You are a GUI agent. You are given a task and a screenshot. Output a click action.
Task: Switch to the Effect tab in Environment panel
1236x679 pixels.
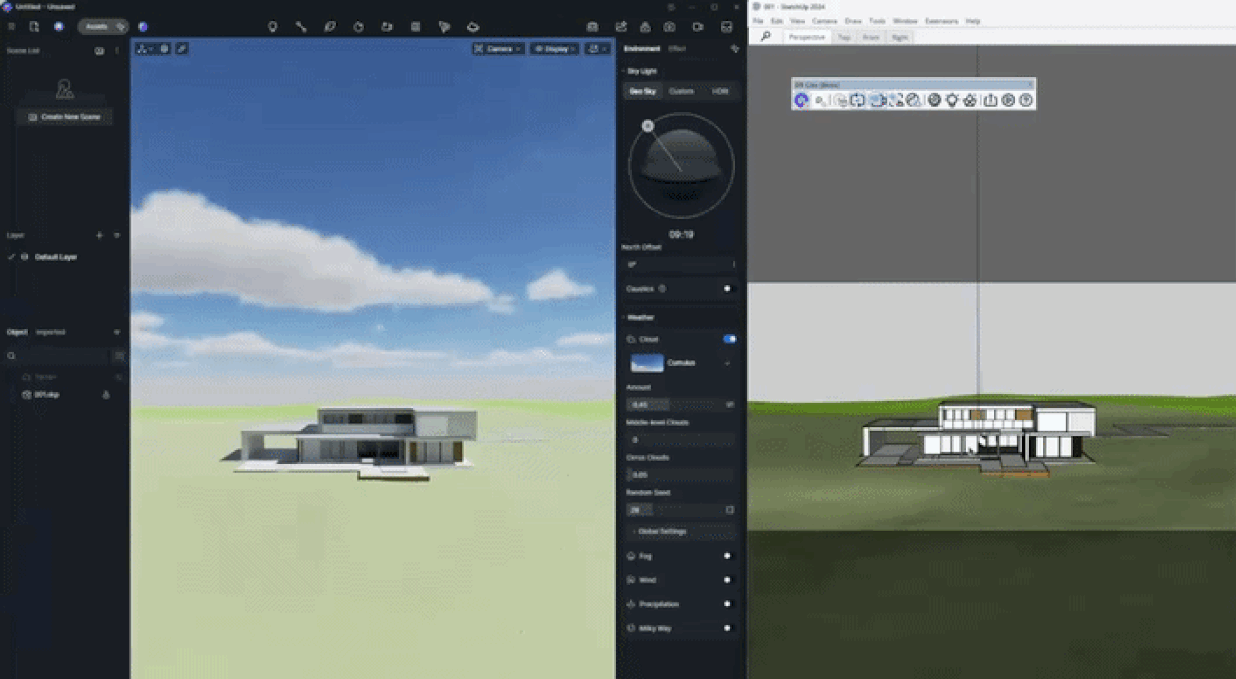676,47
